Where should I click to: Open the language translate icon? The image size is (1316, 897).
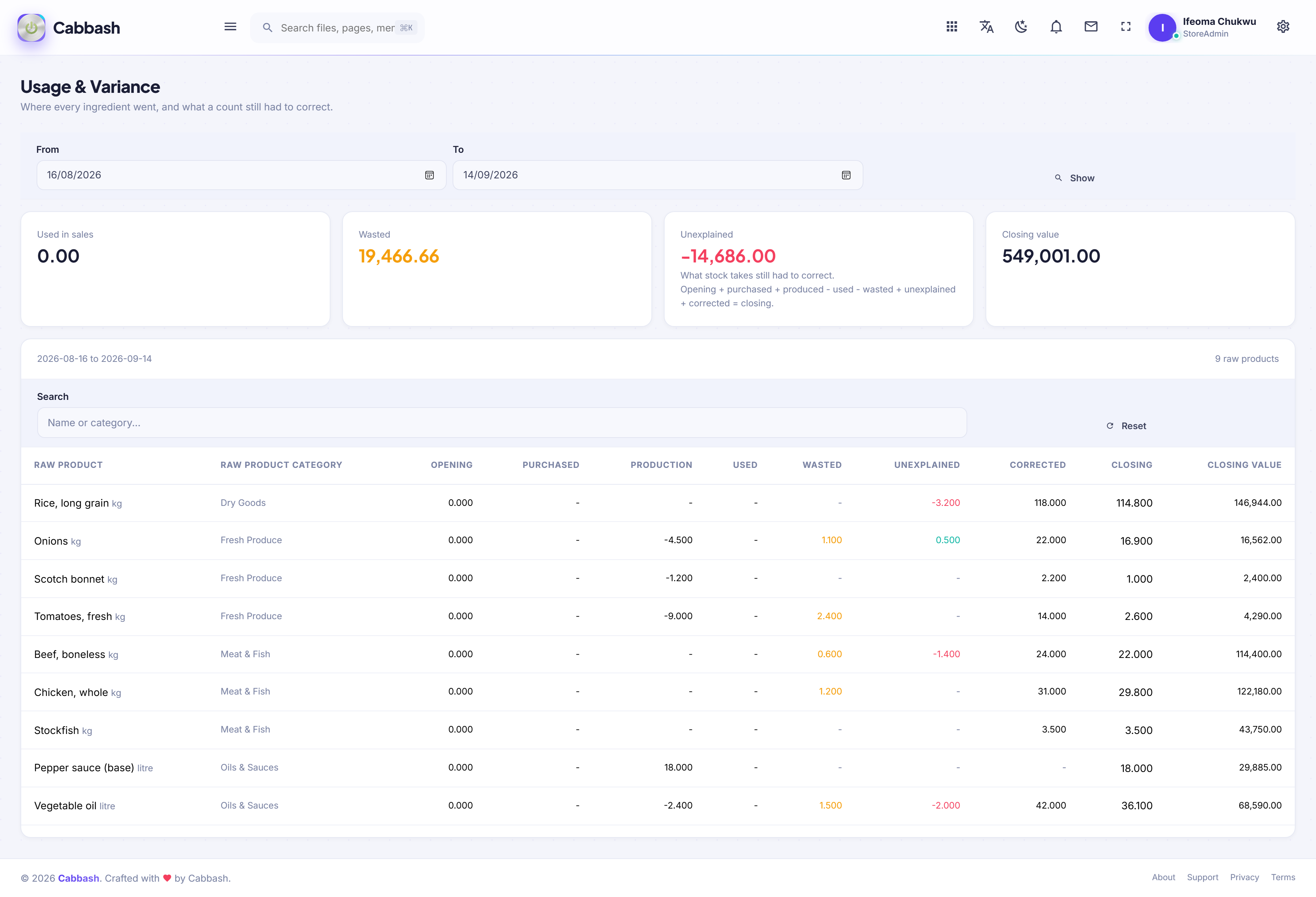click(986, 27)
